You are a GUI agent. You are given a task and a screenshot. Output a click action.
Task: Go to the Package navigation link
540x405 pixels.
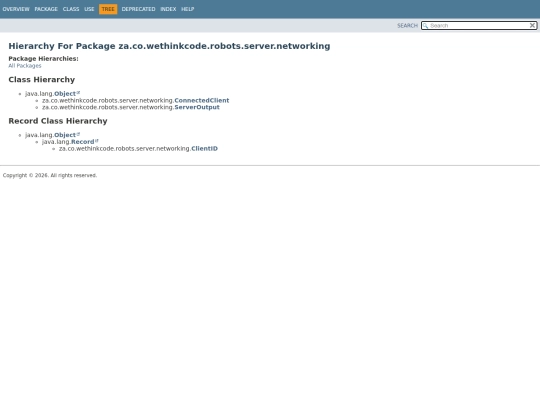pyautogui.click(x=46, y=9)
